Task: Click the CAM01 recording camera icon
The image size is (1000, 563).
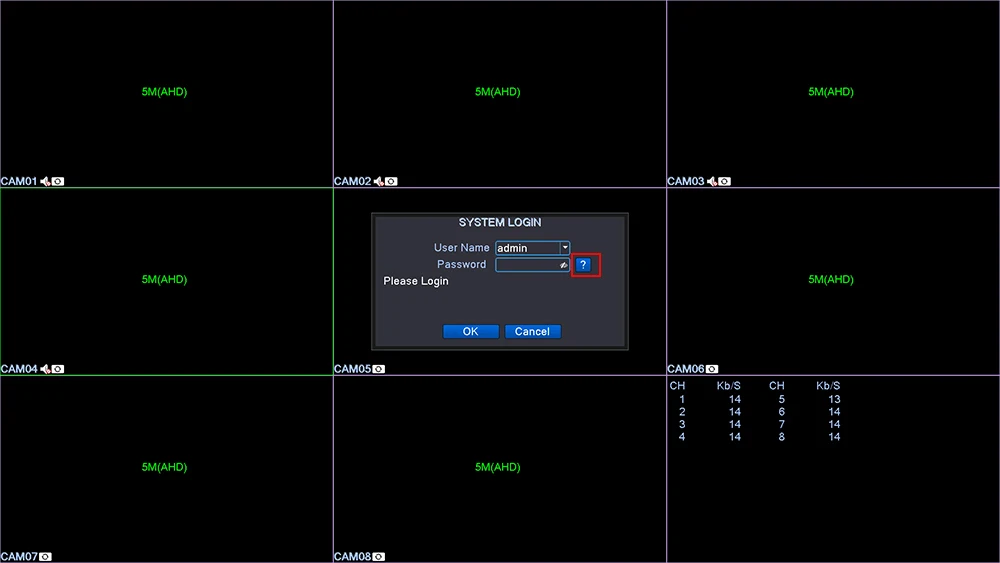Action: [x=58, y=182]
